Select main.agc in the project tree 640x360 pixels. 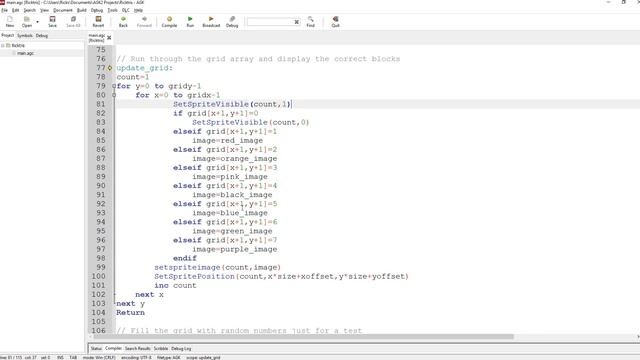(25, 53)
